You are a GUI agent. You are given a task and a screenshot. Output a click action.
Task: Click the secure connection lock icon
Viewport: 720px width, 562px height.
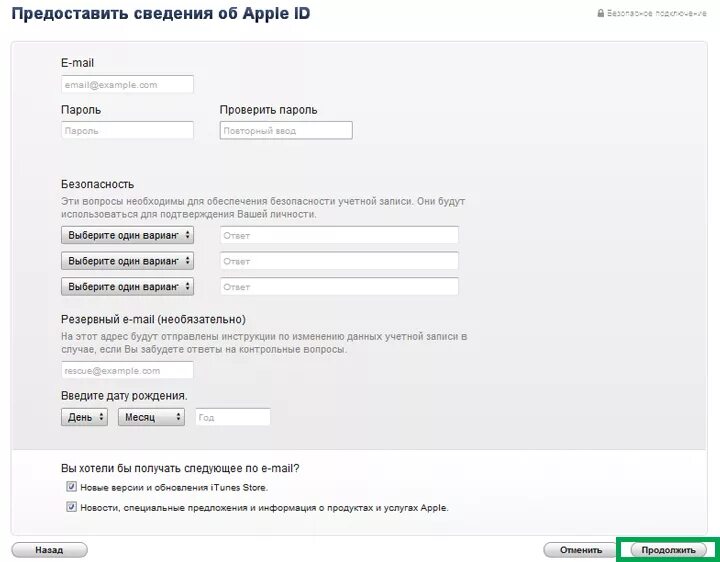tap(601, 13)
